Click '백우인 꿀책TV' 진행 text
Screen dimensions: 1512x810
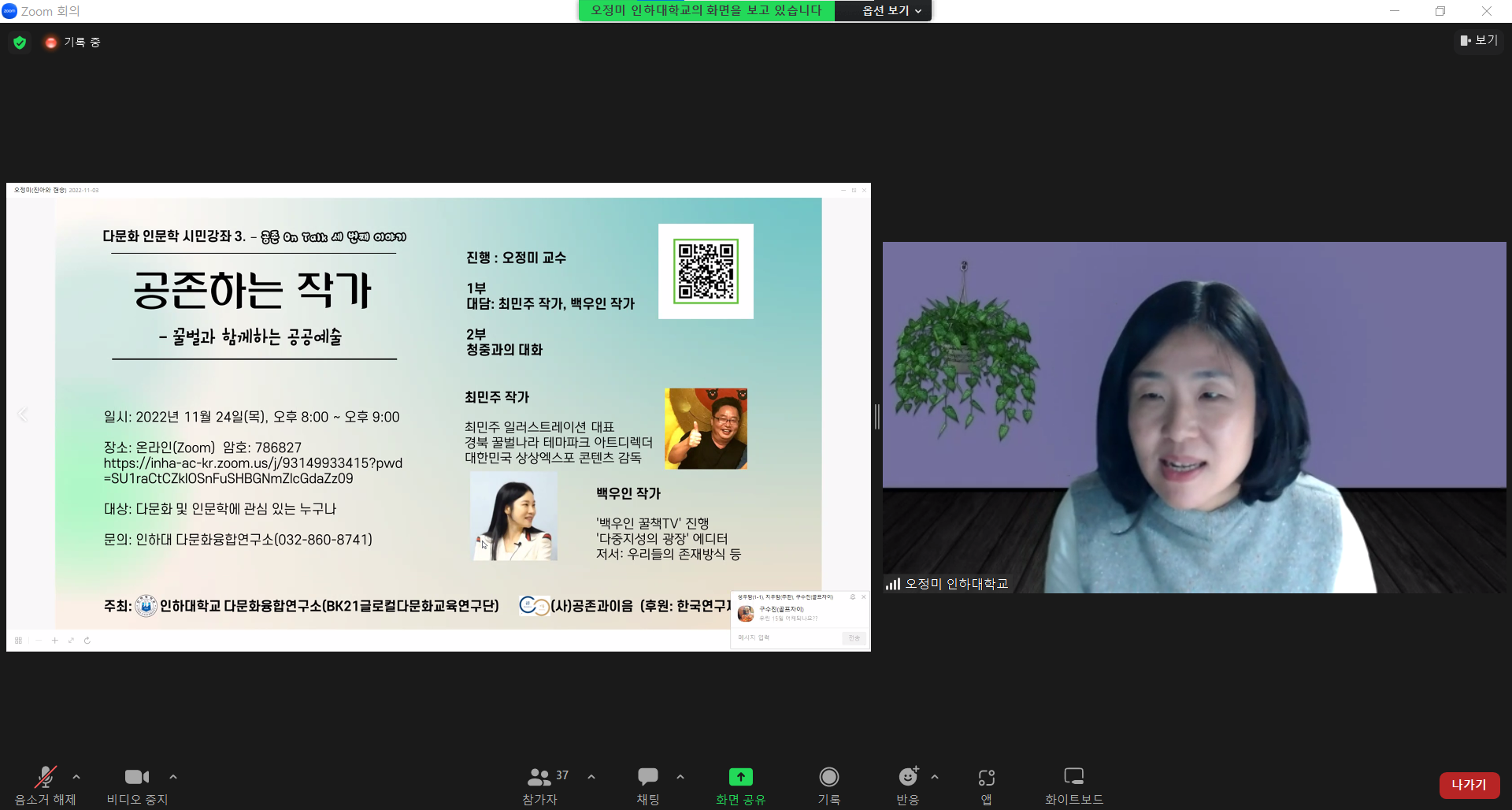652,523
